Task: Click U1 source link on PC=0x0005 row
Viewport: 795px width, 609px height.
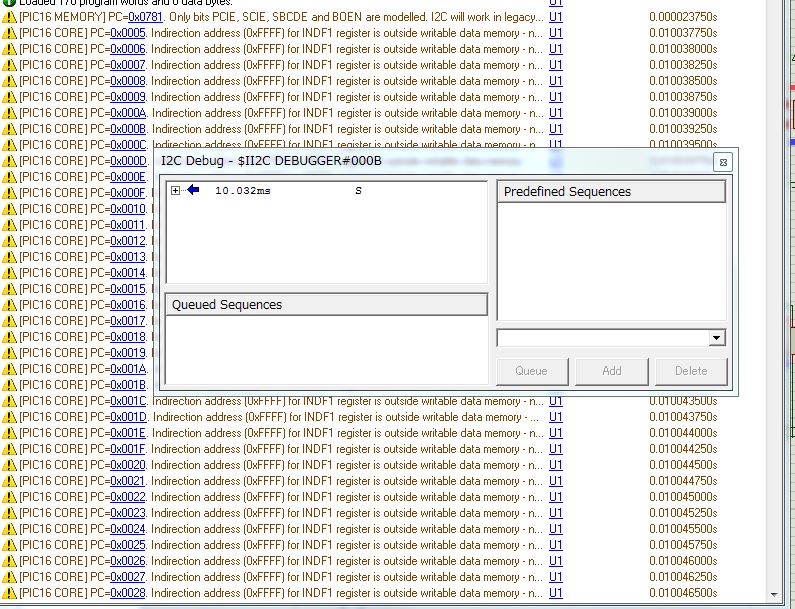Action: (x=556, y=33)
